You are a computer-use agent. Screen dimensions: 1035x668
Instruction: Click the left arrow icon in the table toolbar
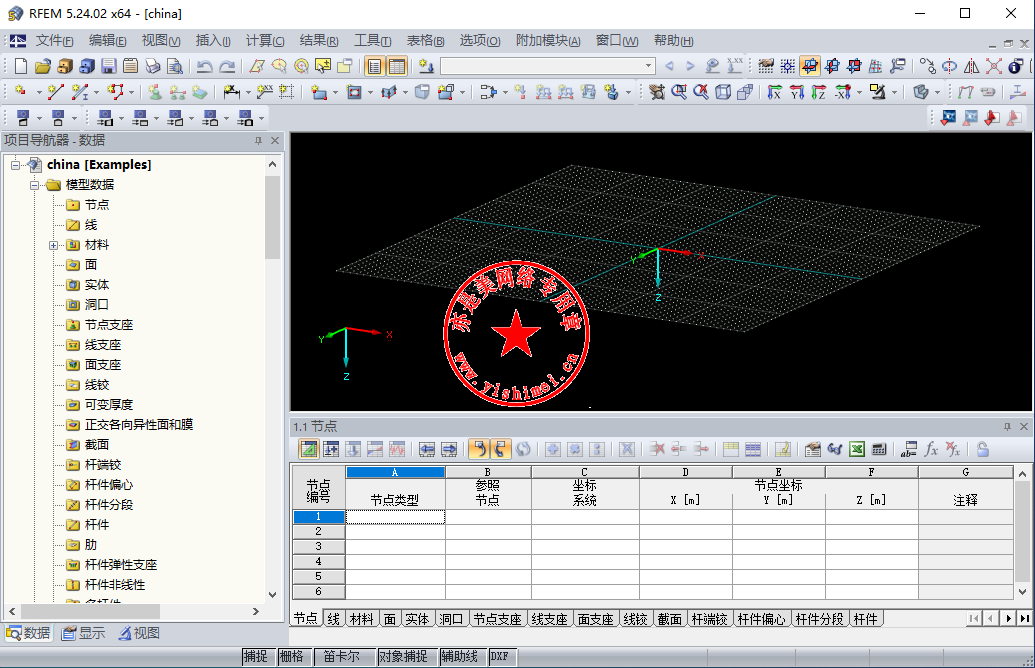[x=427, y=450]
